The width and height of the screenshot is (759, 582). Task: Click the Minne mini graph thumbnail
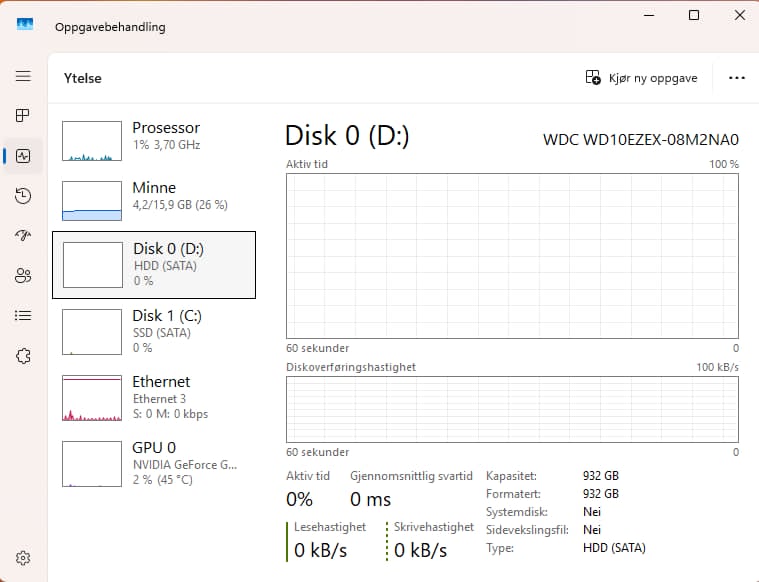[x=92, y=200]
